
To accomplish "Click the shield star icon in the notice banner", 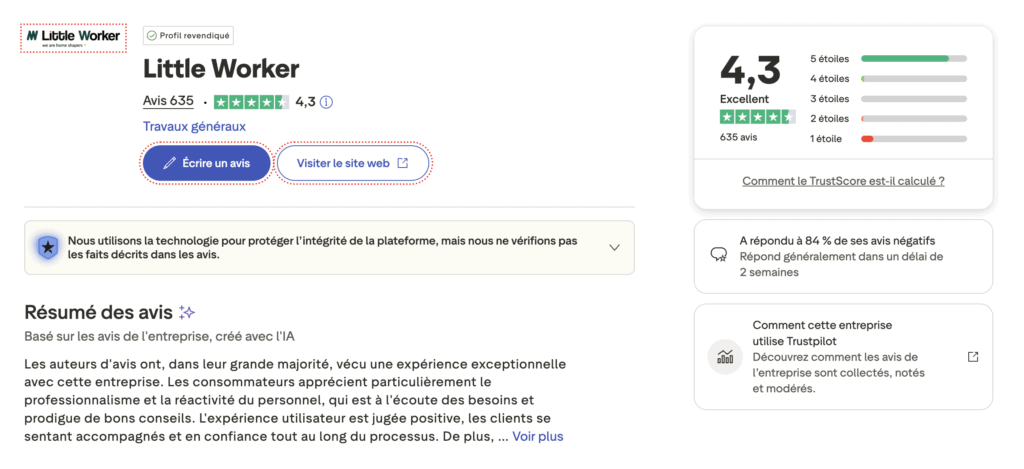I will (x=47, y=247).
